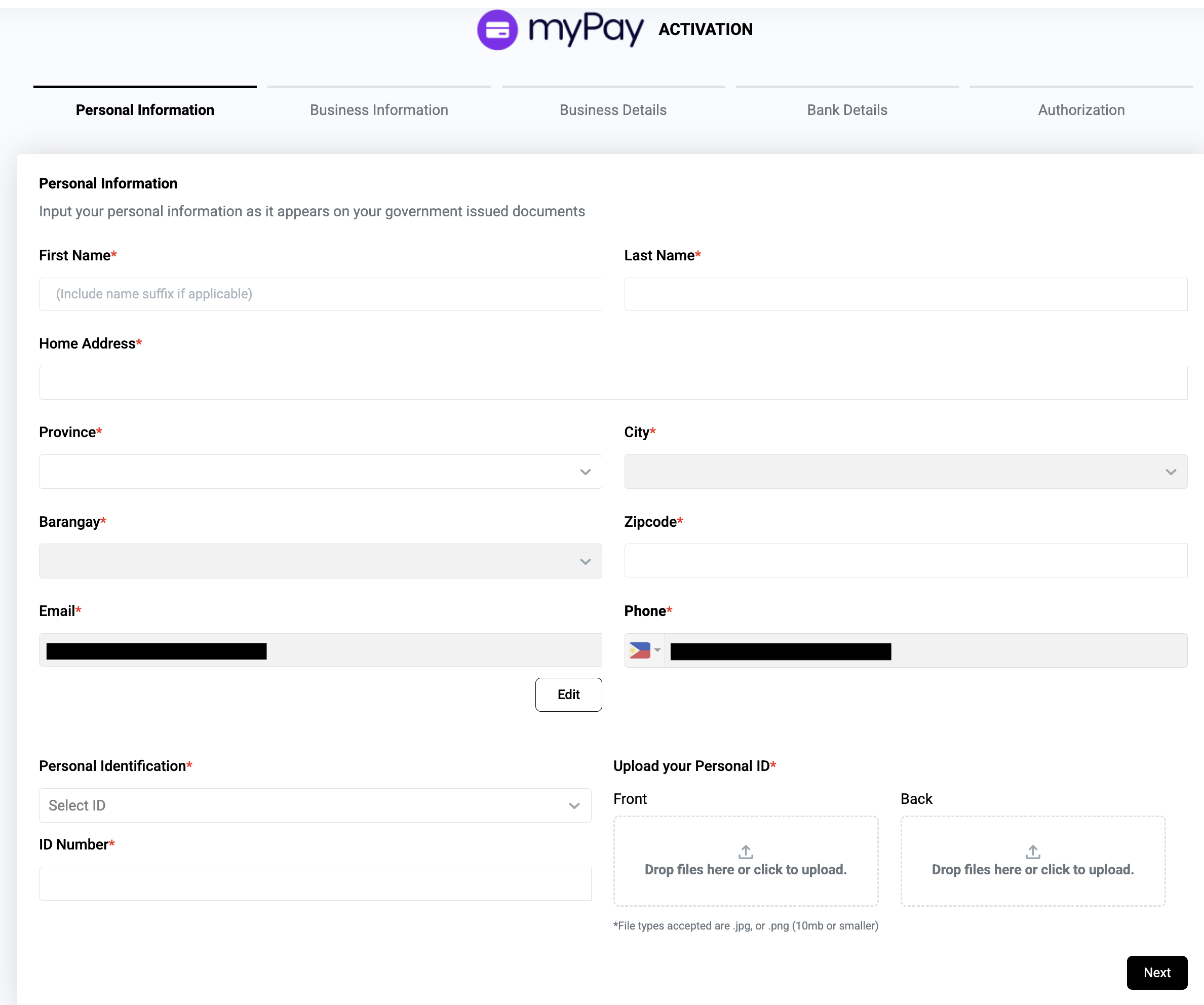This screenshot has width=1204, height=1005.
Task: Click the back ID upload arrow icon
Action: pos(1033,852)
